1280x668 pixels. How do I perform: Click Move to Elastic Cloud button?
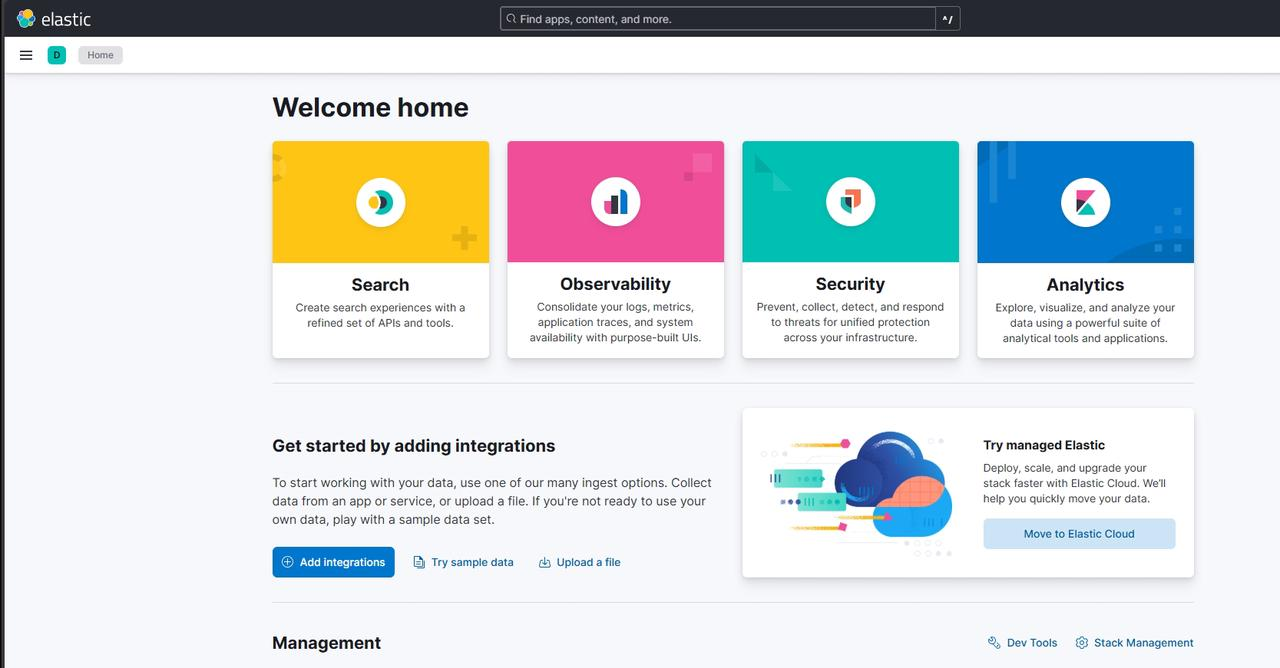[1079, 534]
